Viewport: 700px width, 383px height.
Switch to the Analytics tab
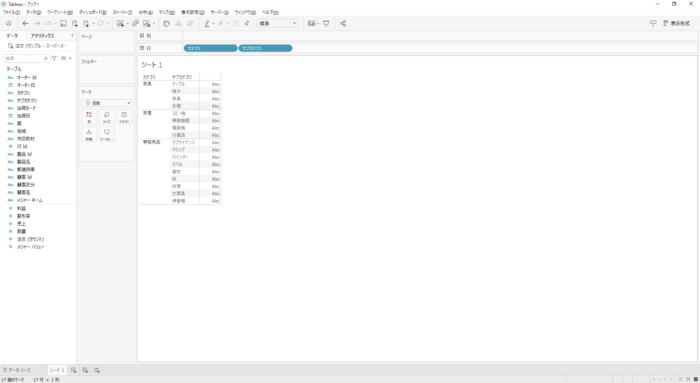point(42,36)
